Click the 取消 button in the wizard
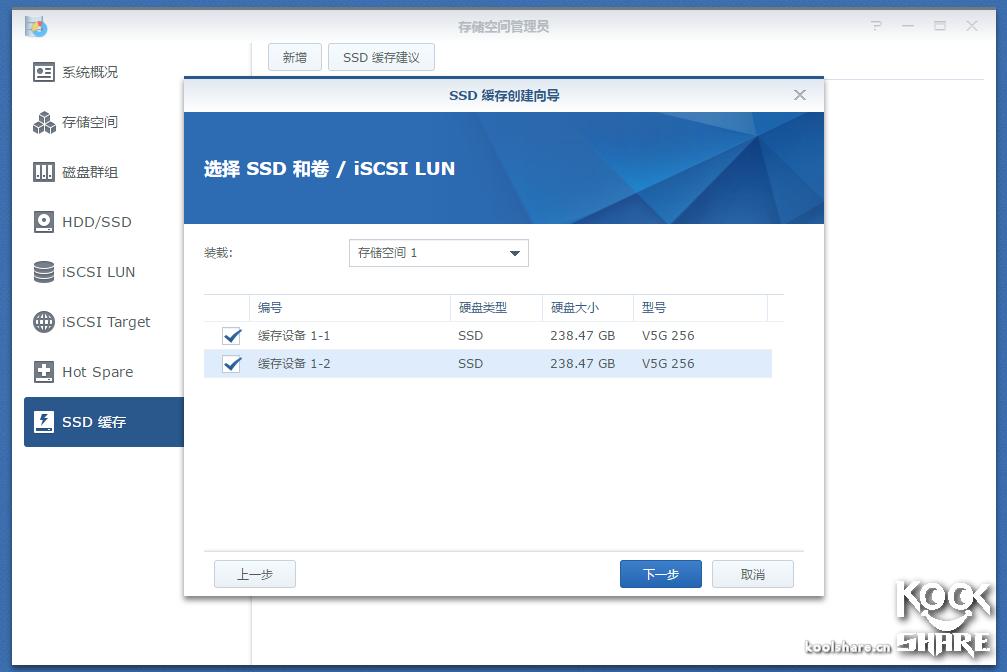 752,573
